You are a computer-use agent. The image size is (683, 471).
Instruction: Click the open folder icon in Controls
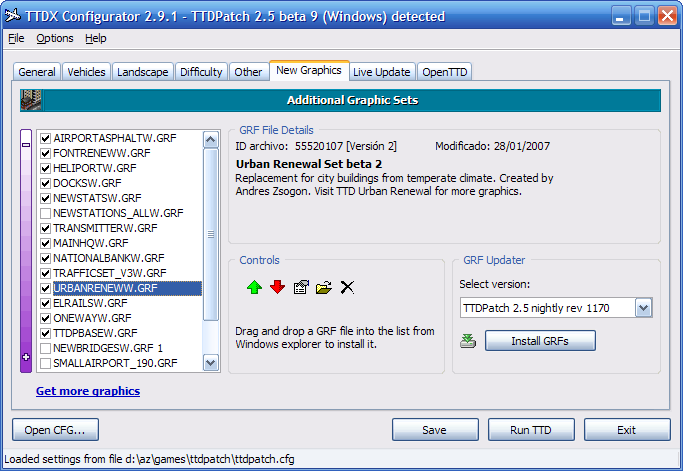tap(324, 288)
